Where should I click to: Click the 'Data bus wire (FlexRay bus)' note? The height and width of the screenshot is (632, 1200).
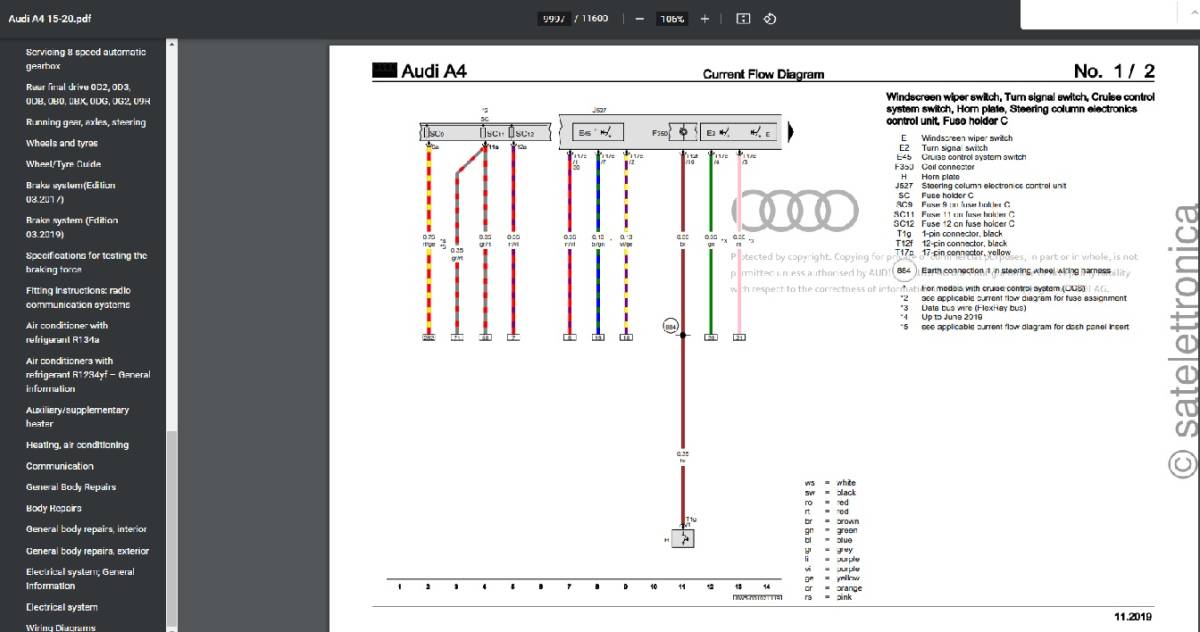coord(972,307)
